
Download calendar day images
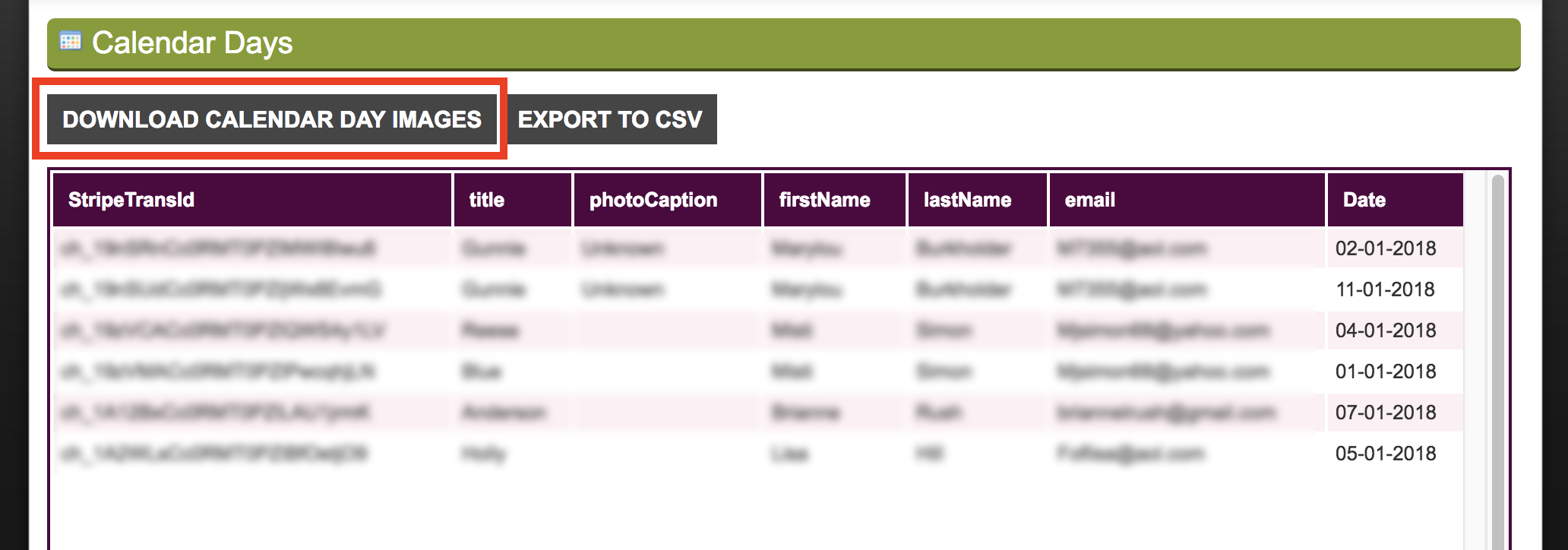tap(272, 119)
